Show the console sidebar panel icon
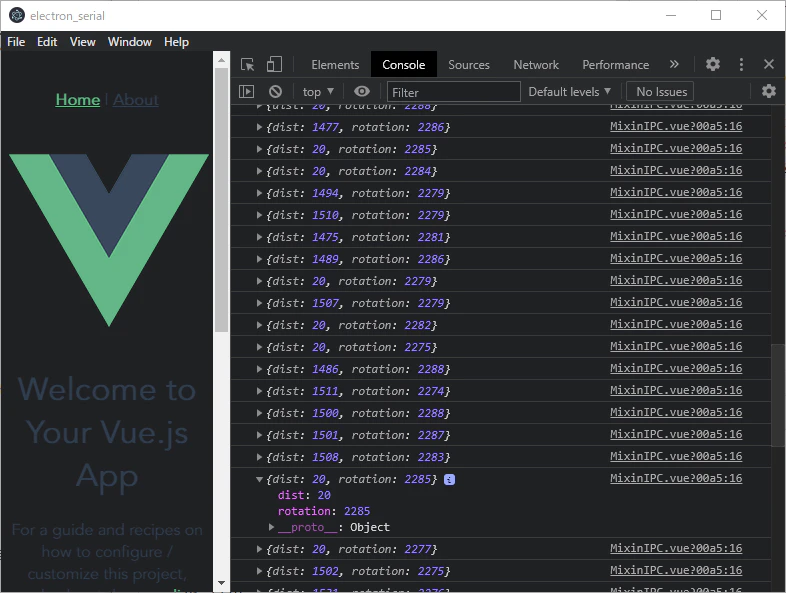 [247, 92]
